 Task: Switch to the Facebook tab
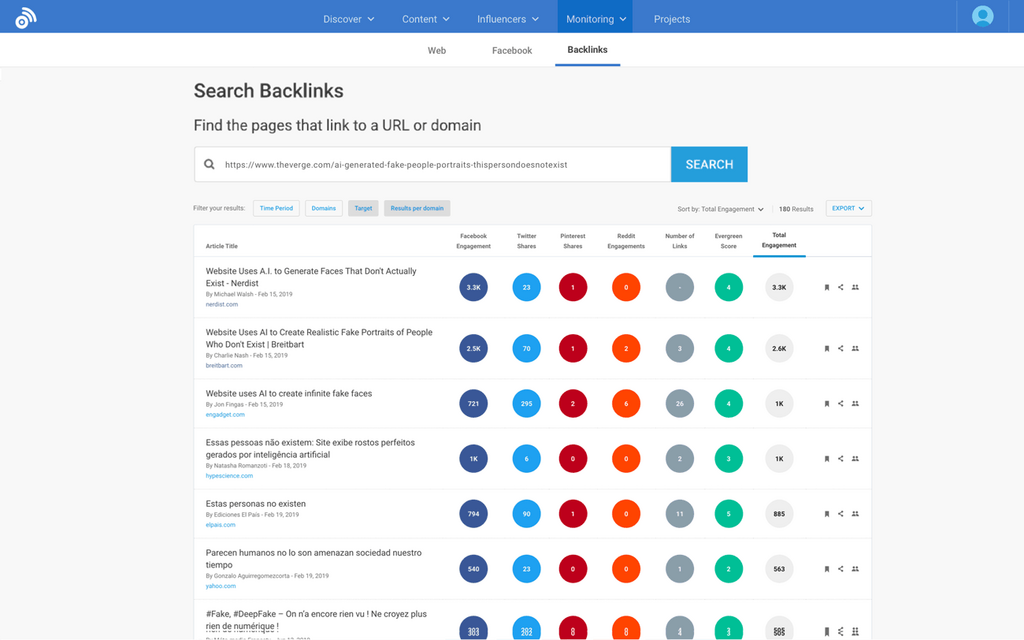coord(512,50)
